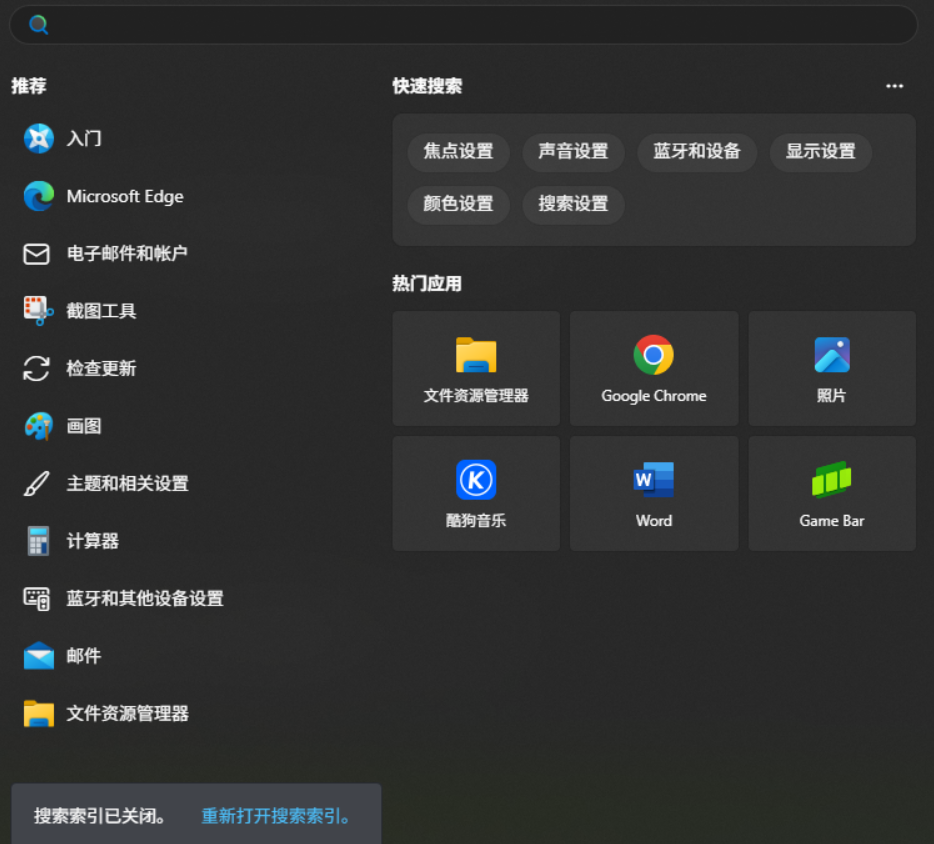Launch 酷狗音乐 tile

tap(476, 493)
